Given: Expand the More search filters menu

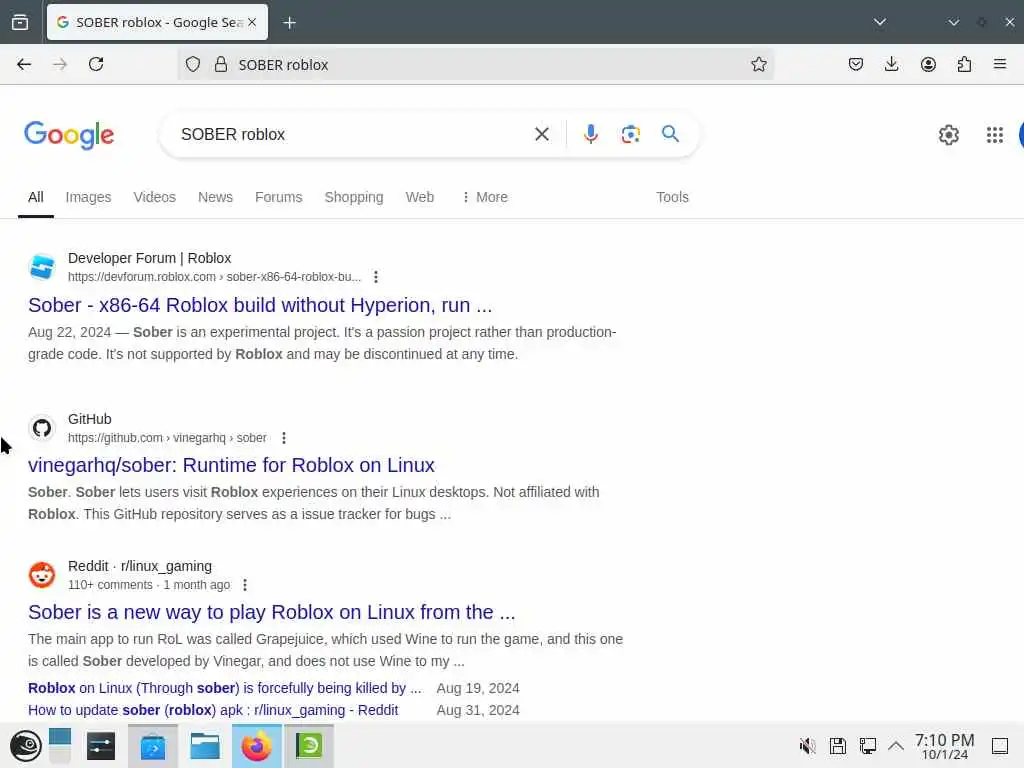Looking at the screenshot, I should pos(485,197).
